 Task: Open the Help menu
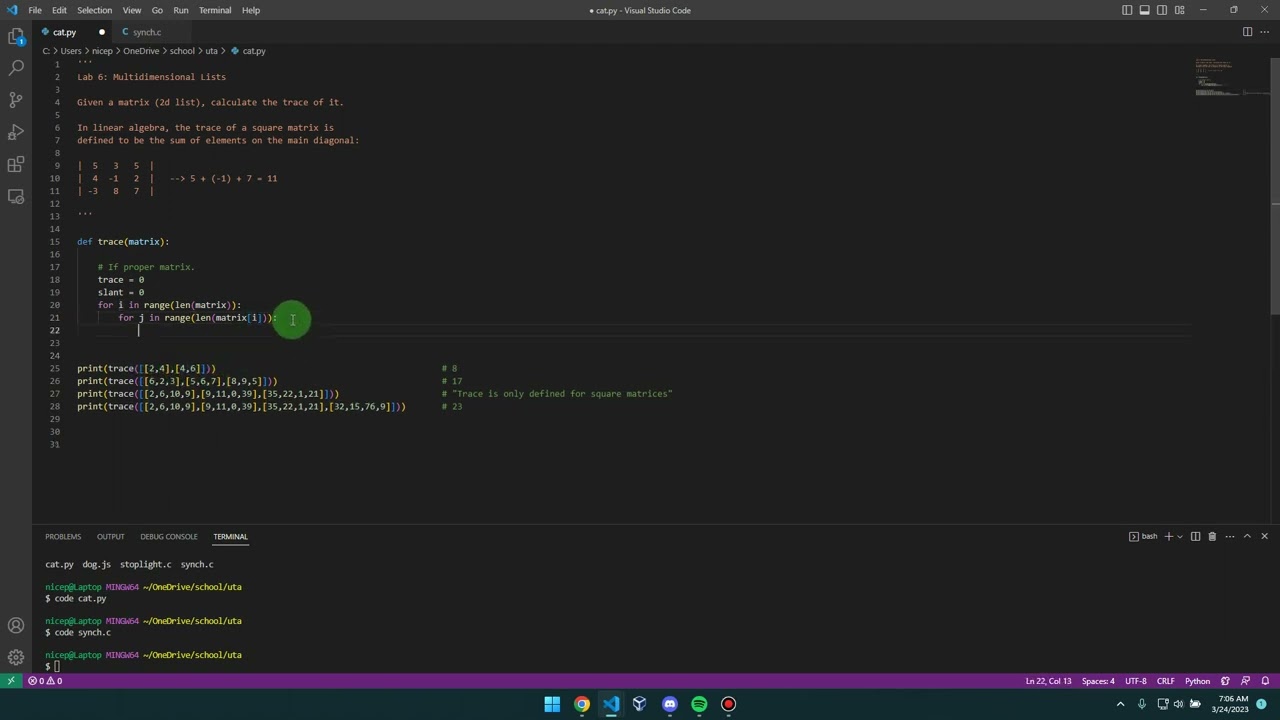[x=251, y=10]
